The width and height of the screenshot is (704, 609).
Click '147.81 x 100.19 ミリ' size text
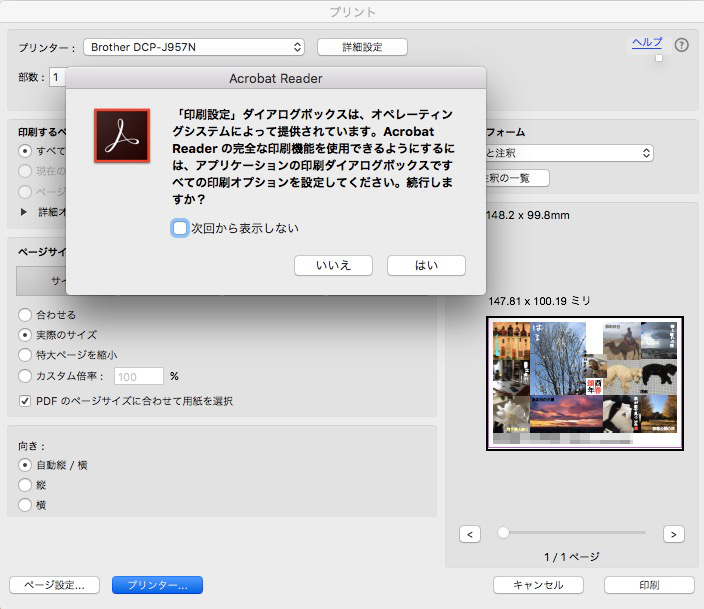point(539,301)
